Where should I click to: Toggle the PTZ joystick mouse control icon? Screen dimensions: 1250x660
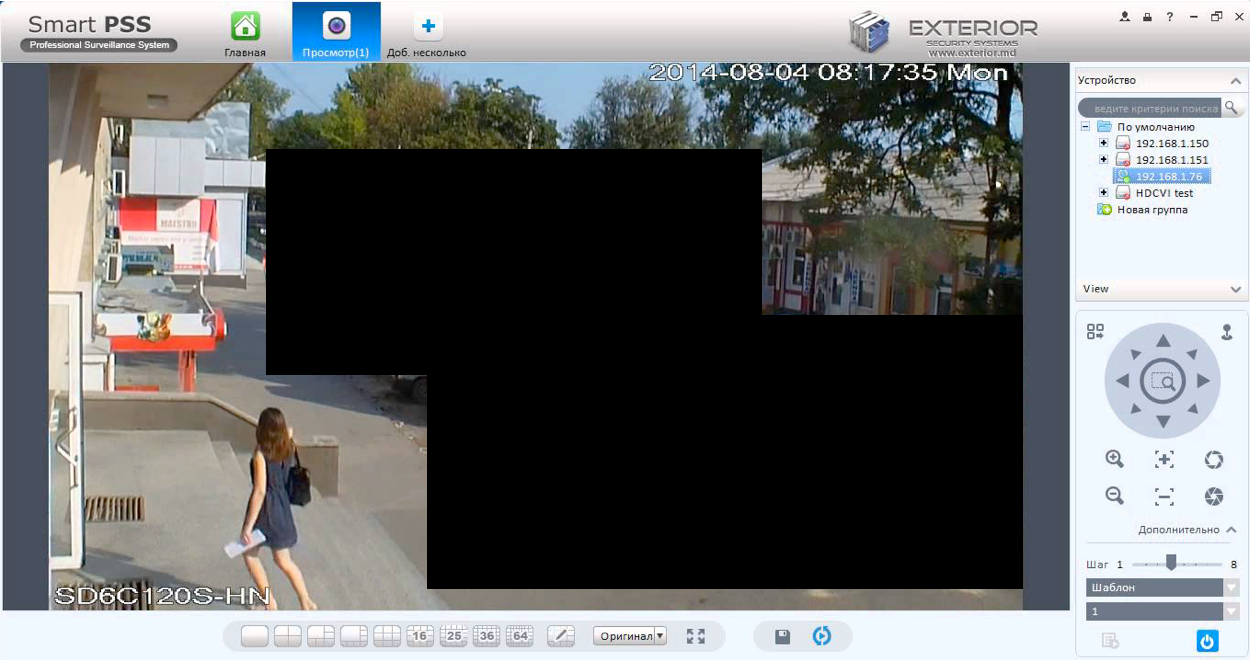coord(1227,332)
